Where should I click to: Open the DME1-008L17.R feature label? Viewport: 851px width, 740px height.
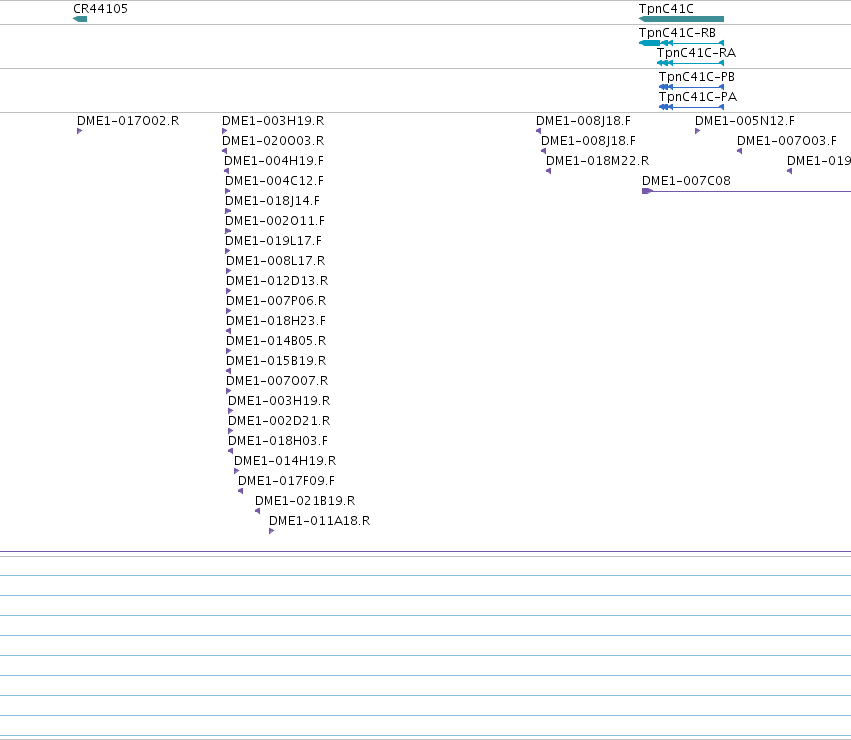coord(276,261)
